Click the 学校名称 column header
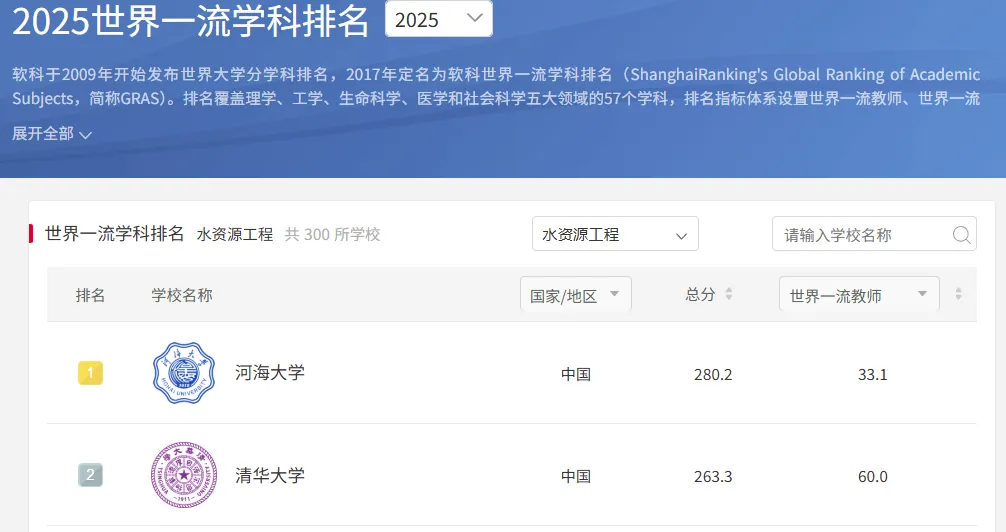Screen dimensions: 1006x532 pyautogui.click(x=182, y=295)
